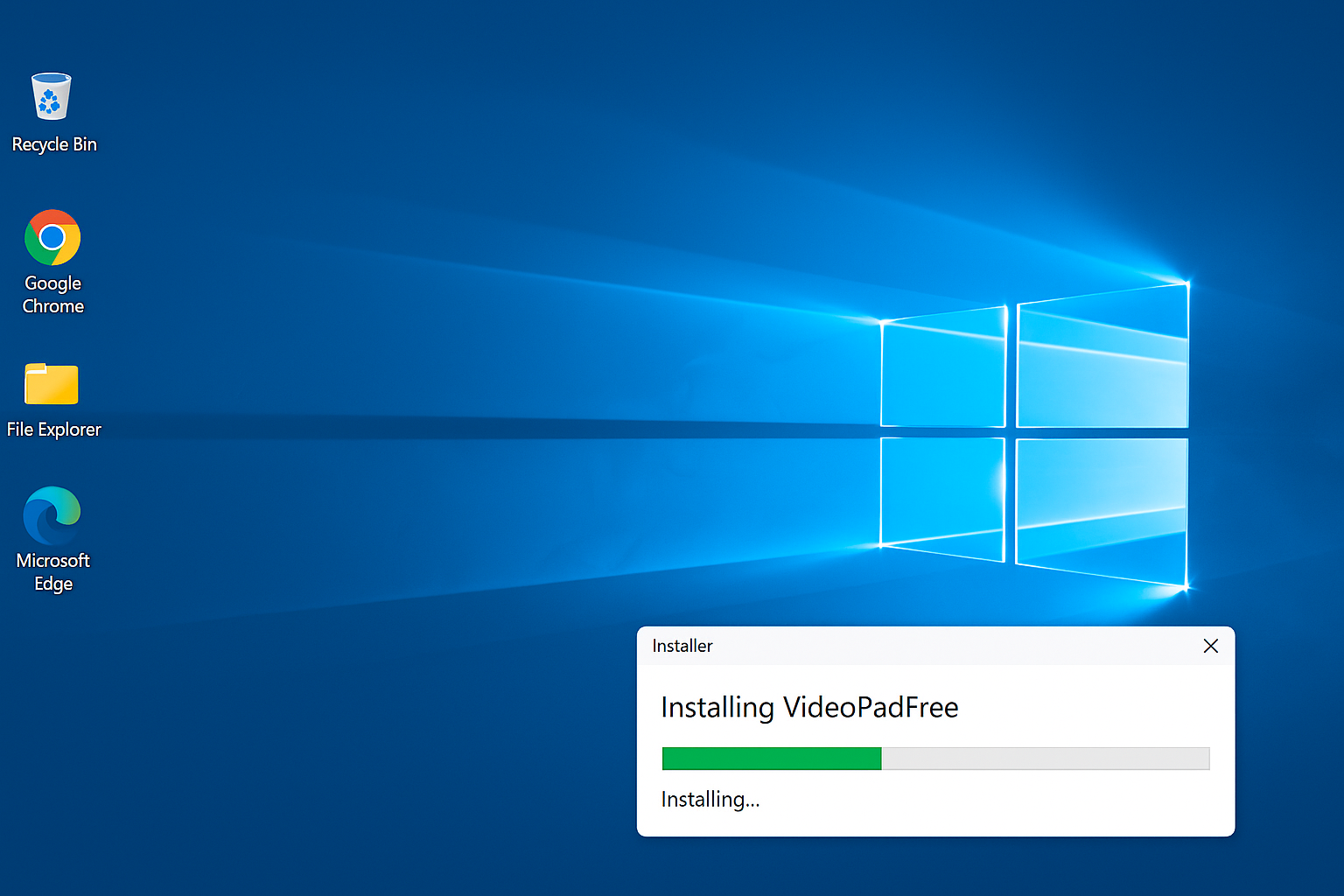This screenshot has width=1344, height=896.
Task: Click the Installing... status text
Action: tap(710, 799)
